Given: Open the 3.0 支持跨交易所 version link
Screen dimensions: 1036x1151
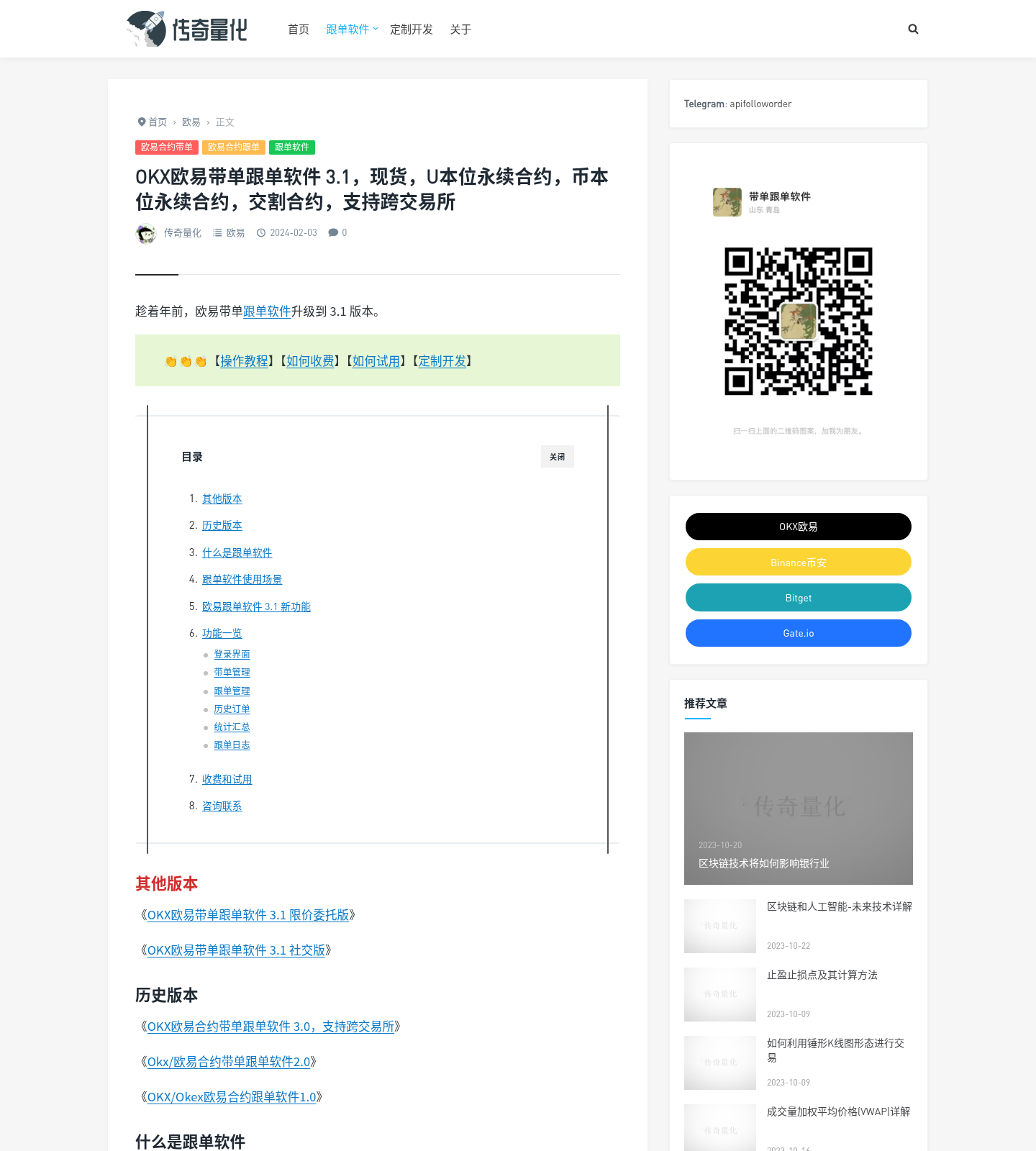Looking at the screenshot, I should 271,1027.
